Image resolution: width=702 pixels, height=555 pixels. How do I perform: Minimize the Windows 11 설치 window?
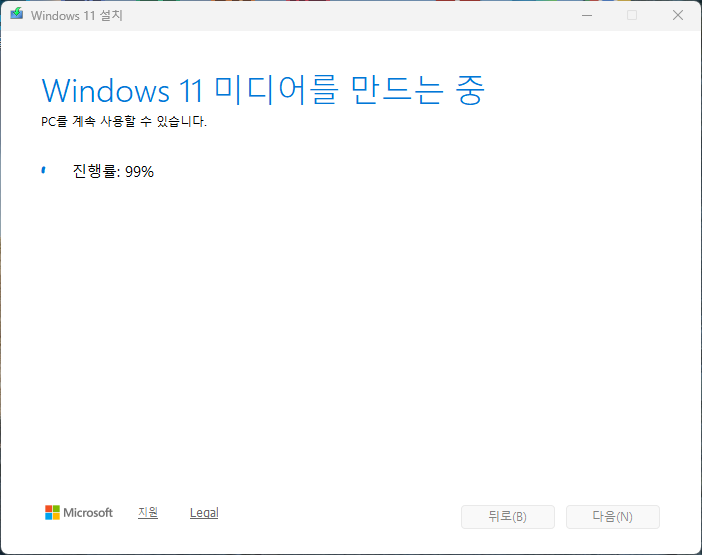[x=587, y=16]
